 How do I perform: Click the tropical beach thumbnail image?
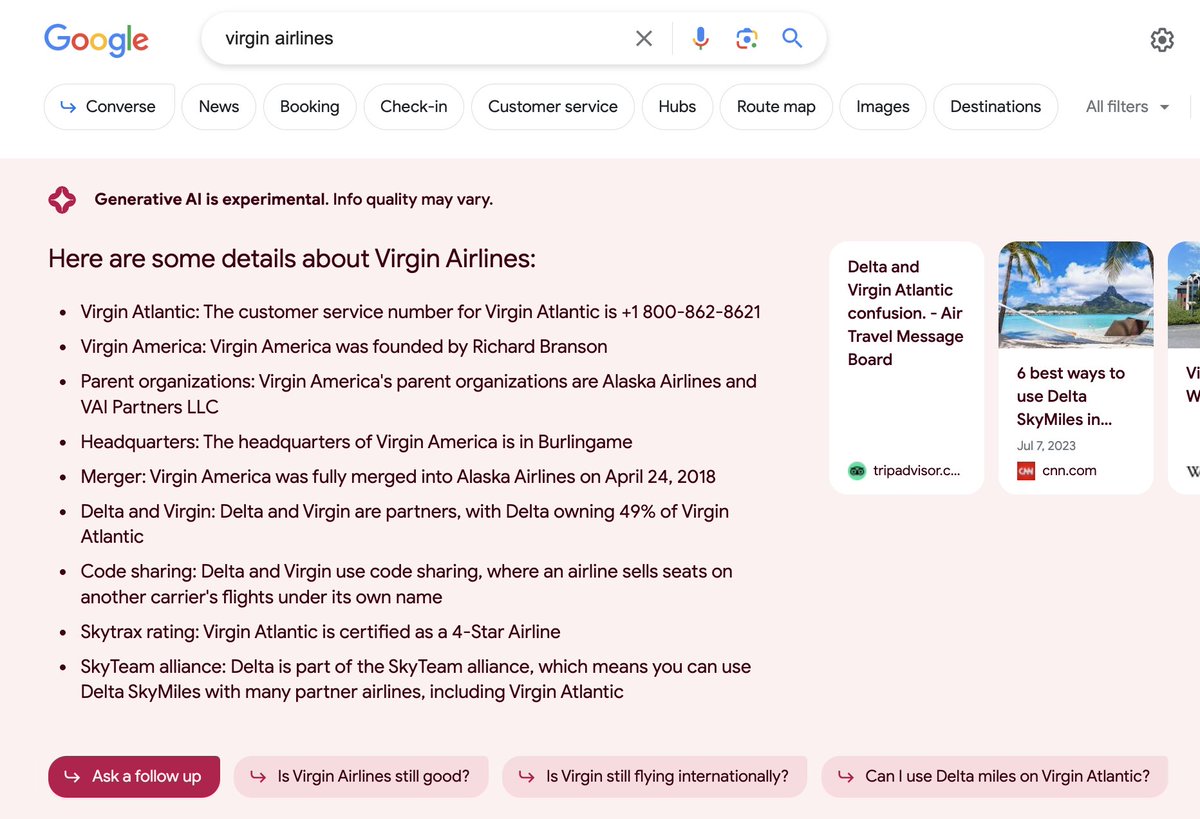pyautogui.click(x=1076, y=294)
